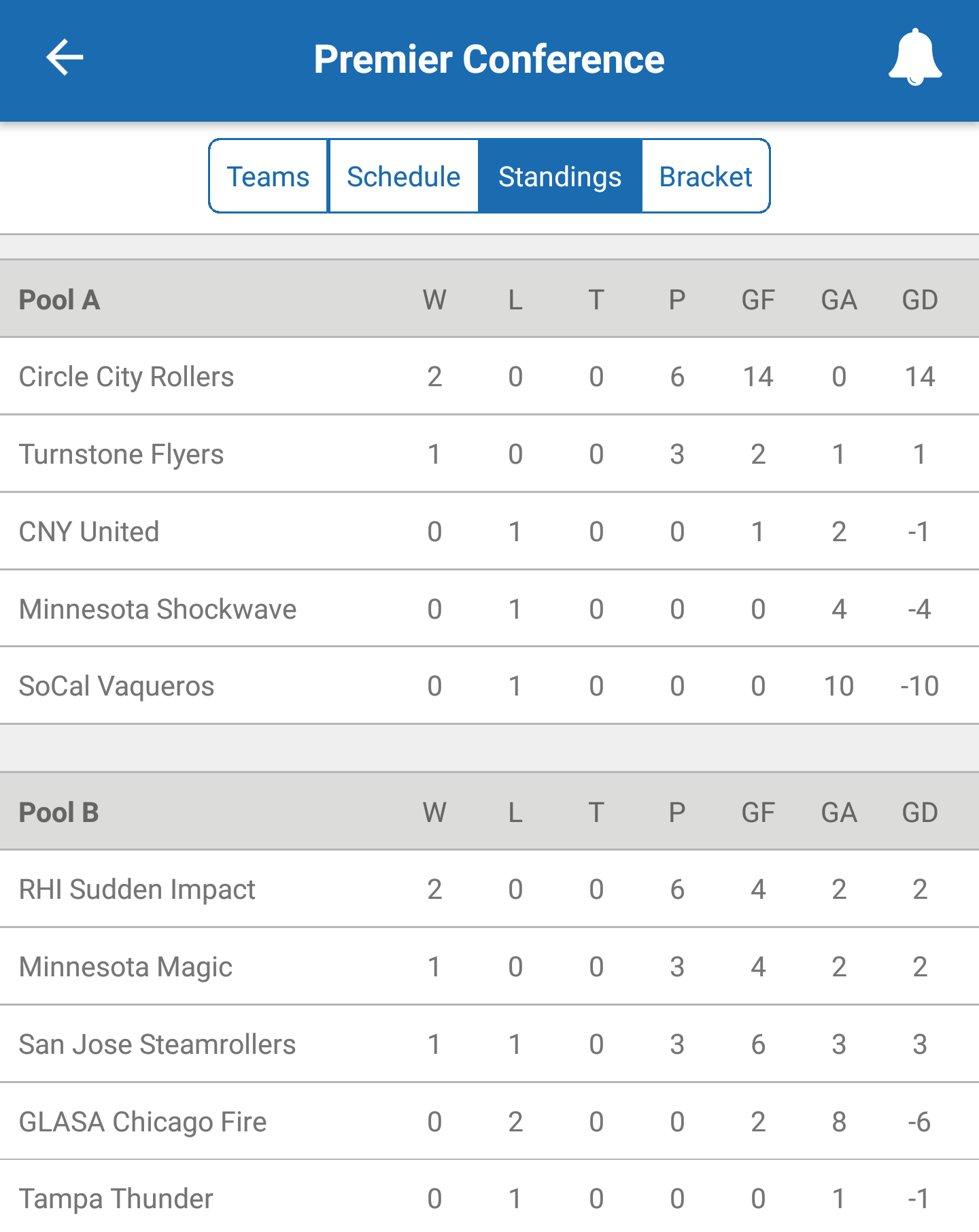Click the Pool A header label

[x=60, y=300]
